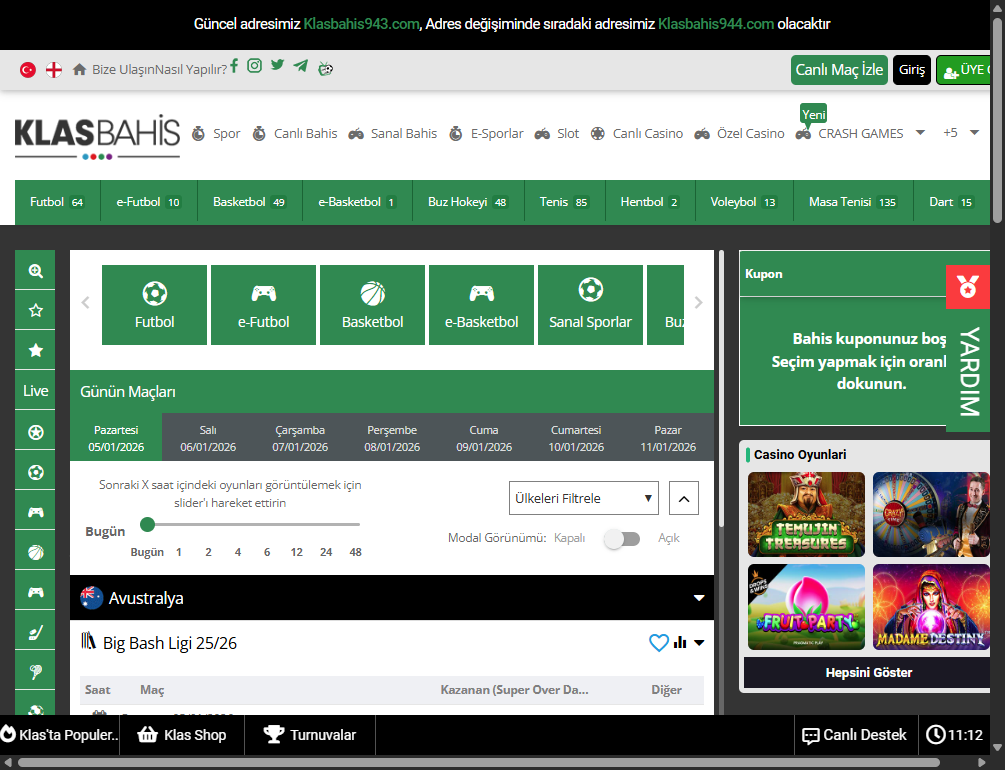The width and height of the screenshot is (1005, 770).
Task: Select the Çarşamba 07/01/2026 tab
Action: [x=300, y=438]
